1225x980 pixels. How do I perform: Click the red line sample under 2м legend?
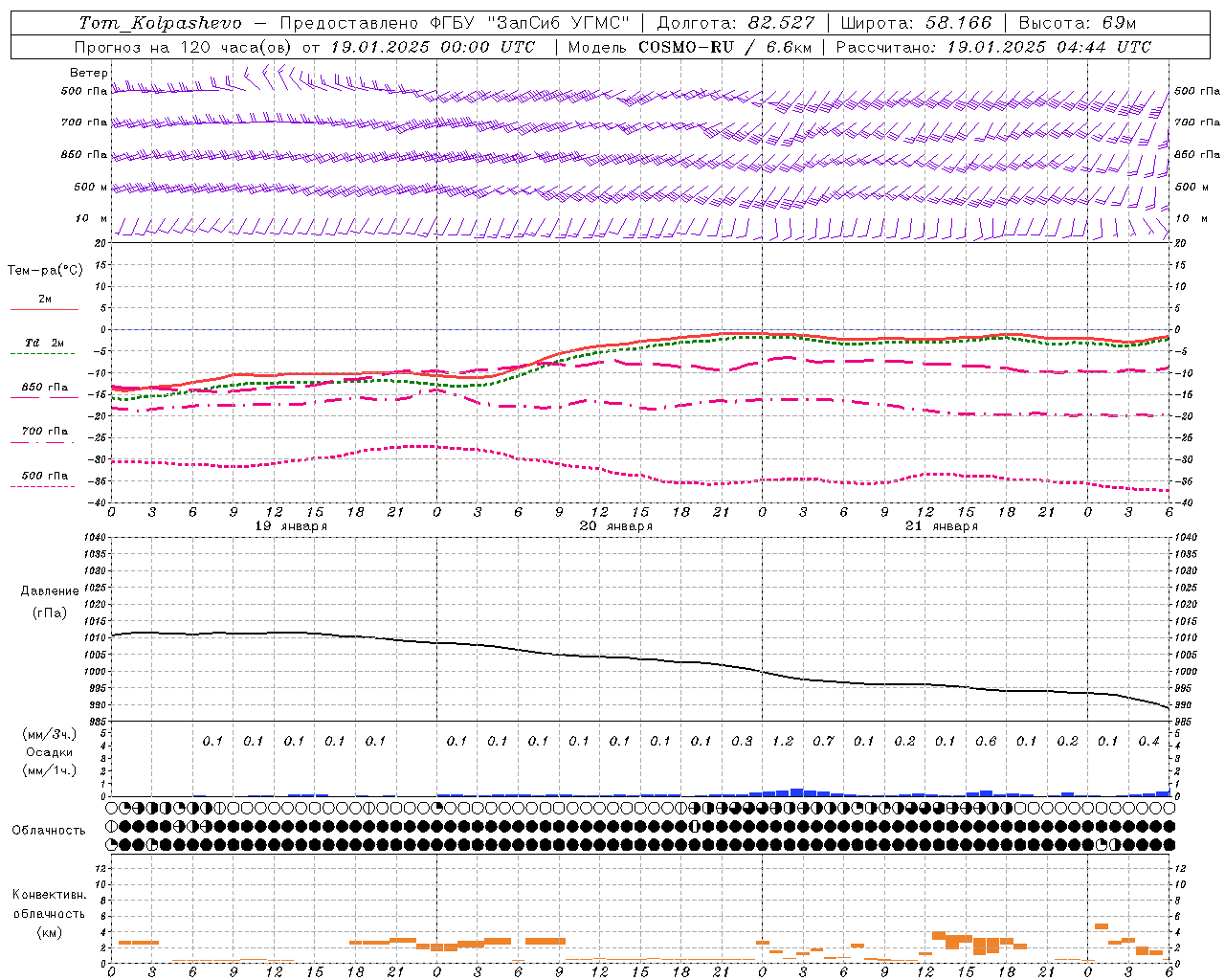(44, 310)
